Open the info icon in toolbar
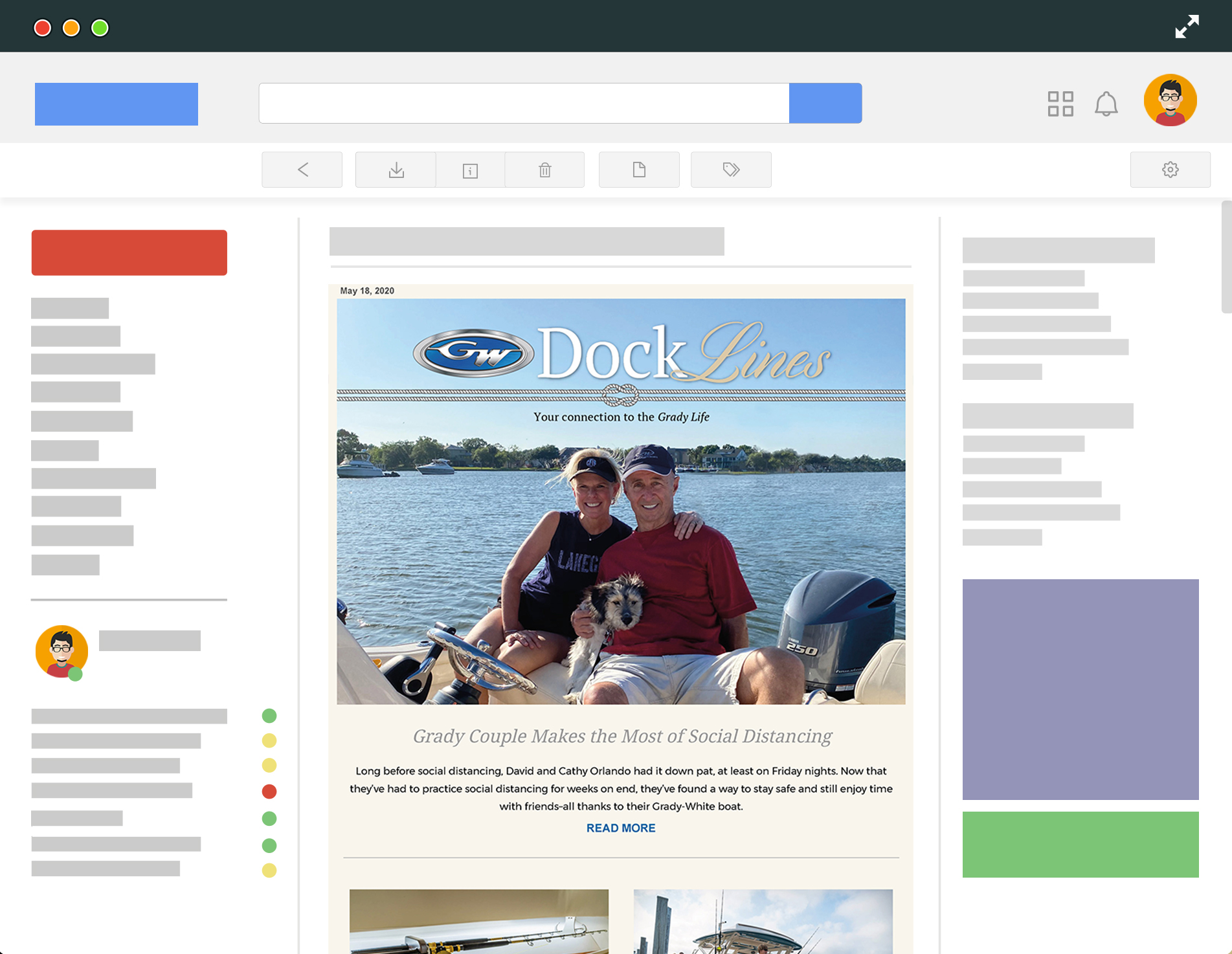This screenshot has width=1232, height=954. pos(471,170)
